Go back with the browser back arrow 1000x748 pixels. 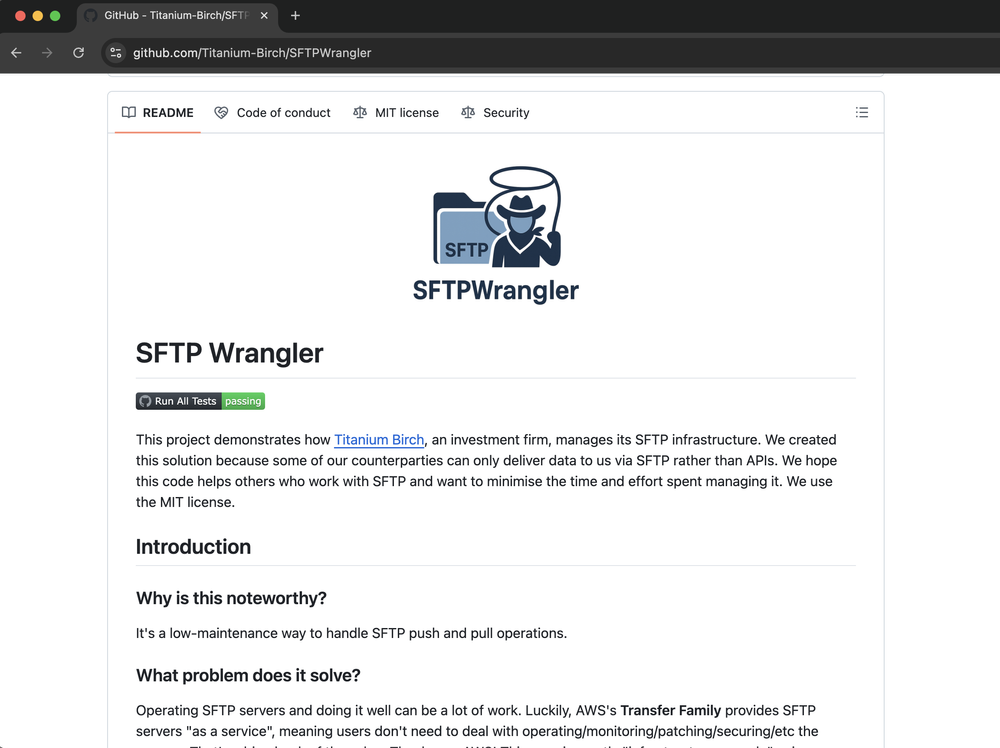pyautogui.click(x=17, y=53)
